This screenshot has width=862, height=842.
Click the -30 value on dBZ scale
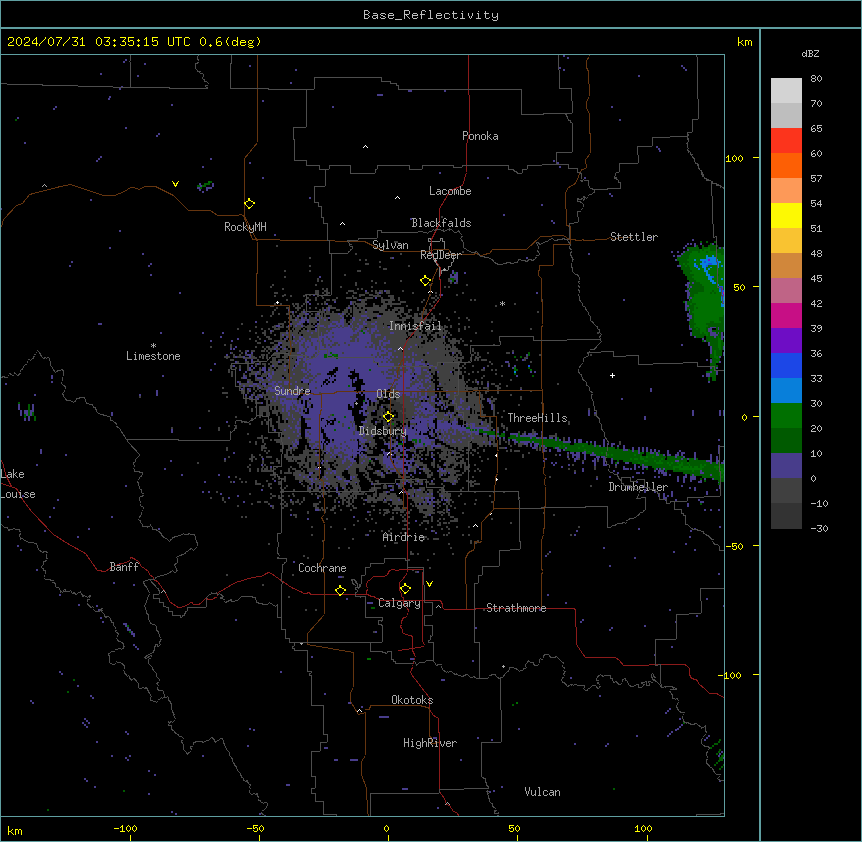[819, 528]
